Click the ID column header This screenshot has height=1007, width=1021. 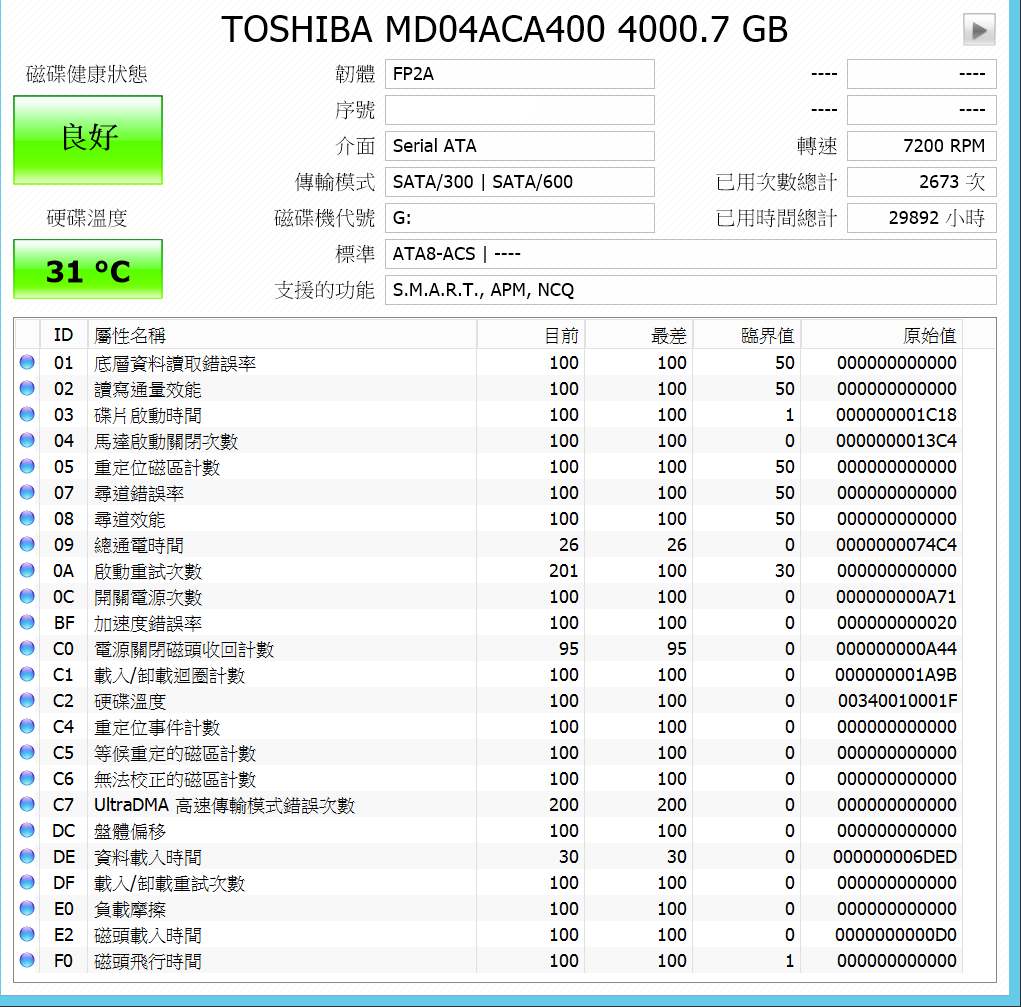pyautogui.click(x=64, y=335)
